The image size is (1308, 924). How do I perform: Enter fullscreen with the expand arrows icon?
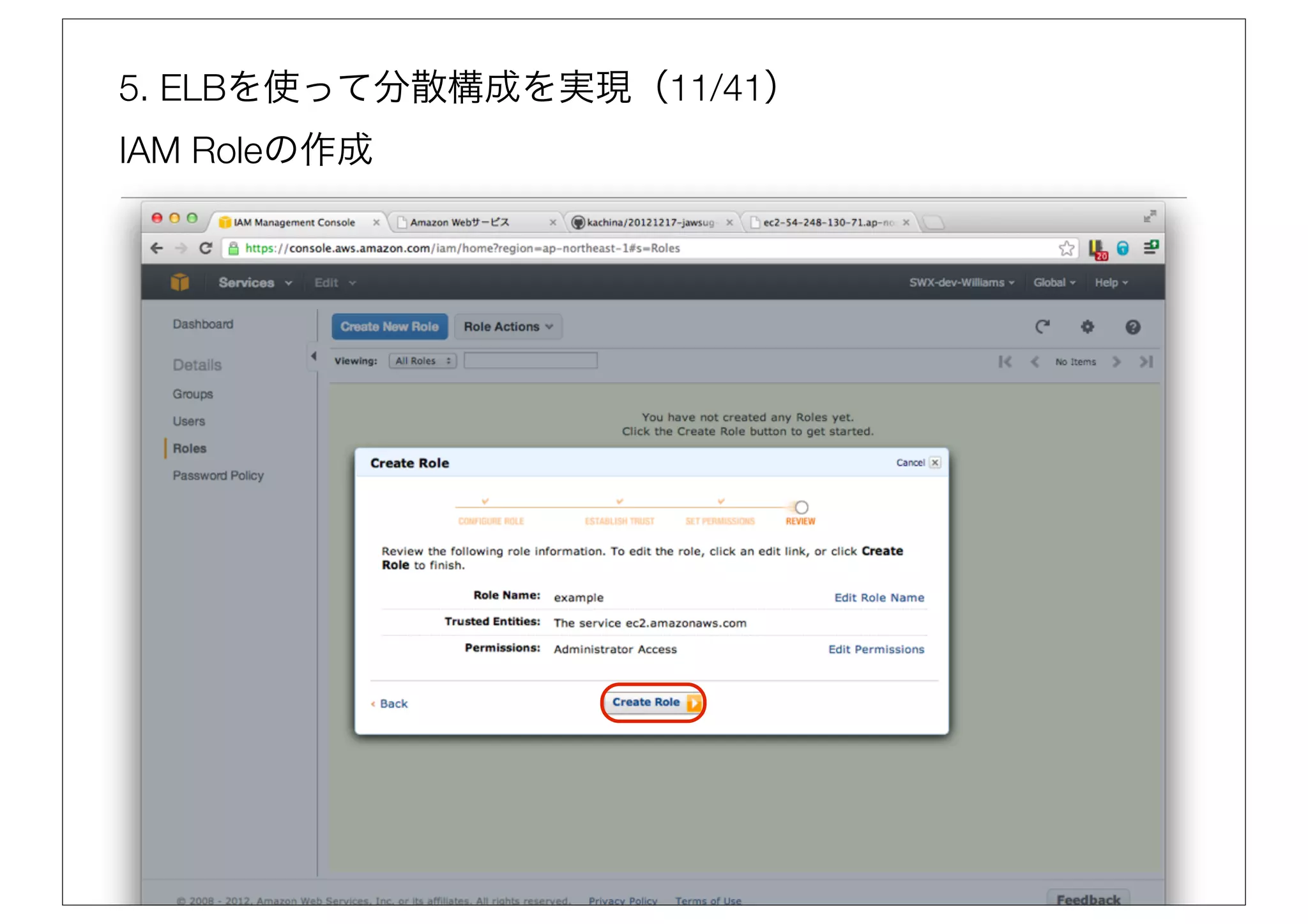(x=1150, y=216)
